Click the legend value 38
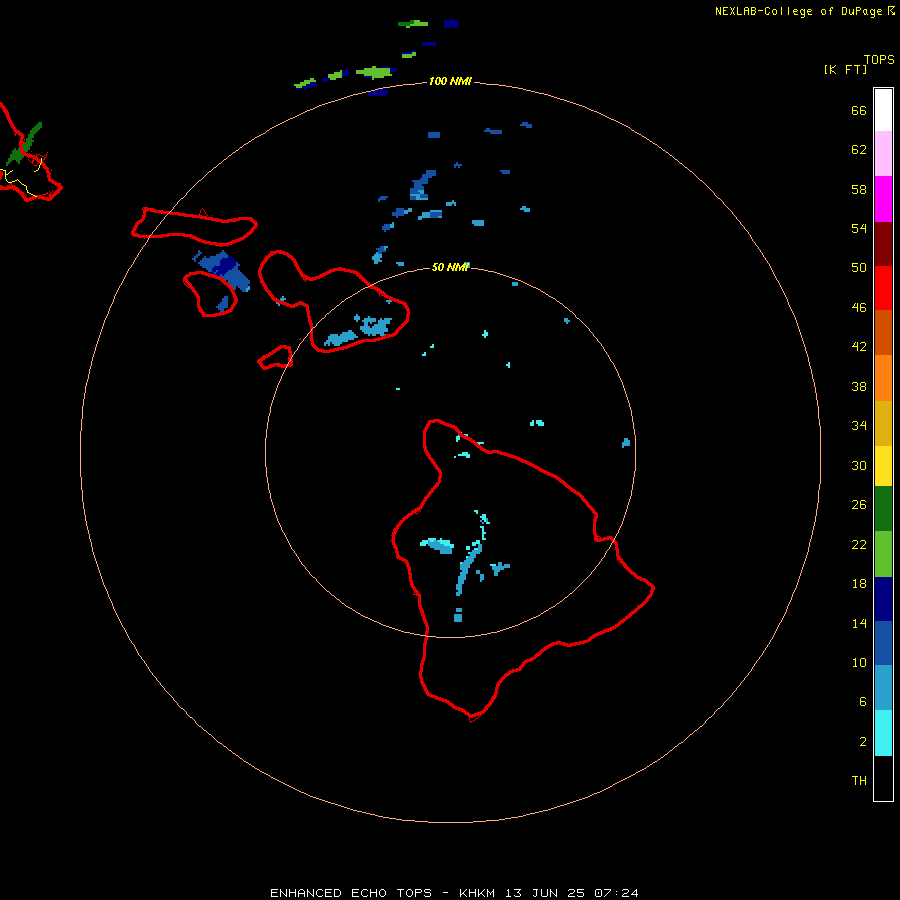The image size is (900, 900). (859, 387)
